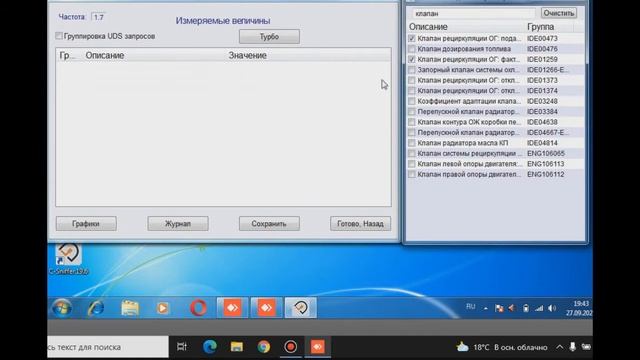The width and height of the screenshot is (640, 360).
Task: Check the IDE01374 row checkbox
Action: coord(412,91)
